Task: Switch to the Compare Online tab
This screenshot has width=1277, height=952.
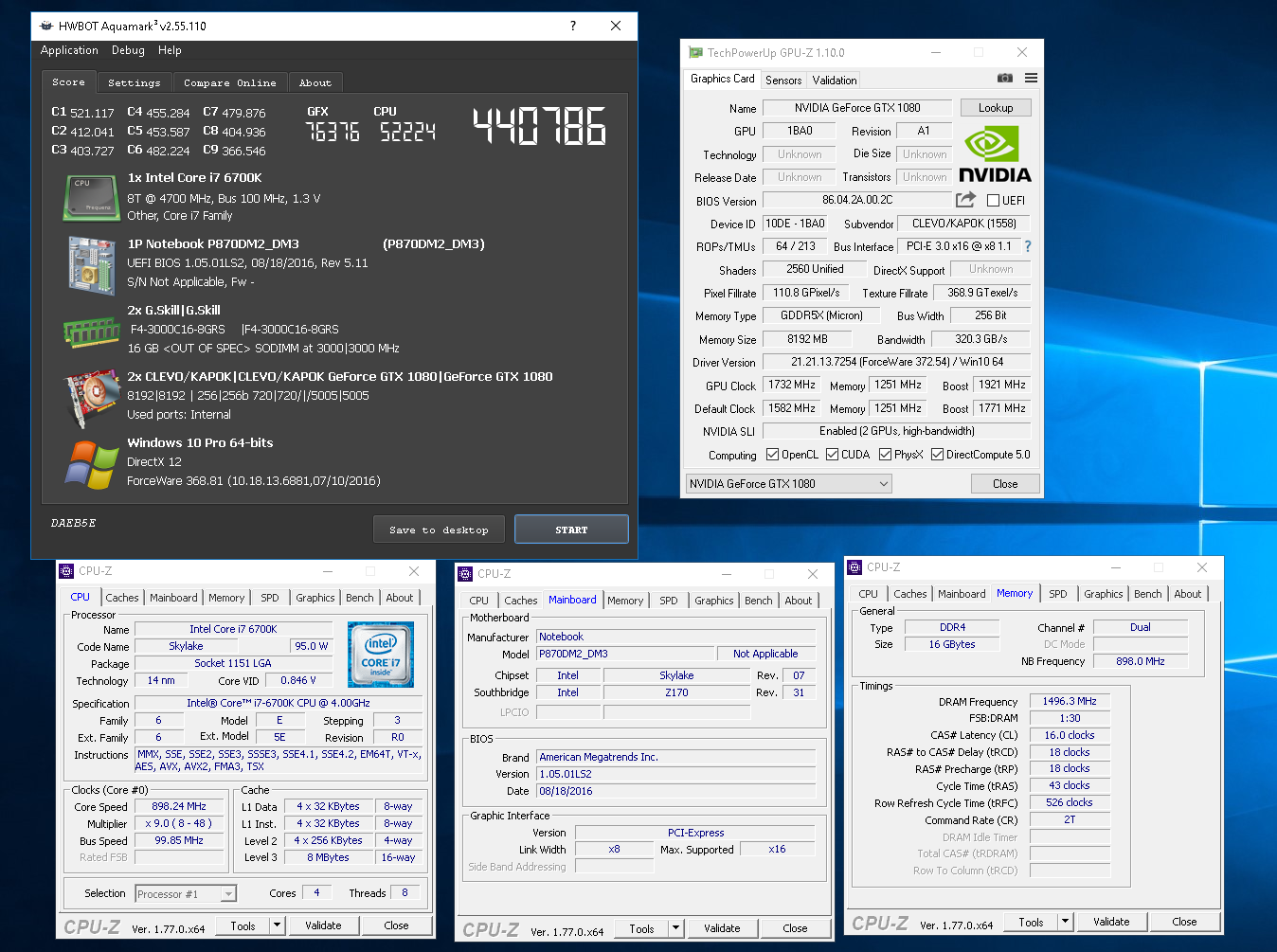Action: pos(230,83)
